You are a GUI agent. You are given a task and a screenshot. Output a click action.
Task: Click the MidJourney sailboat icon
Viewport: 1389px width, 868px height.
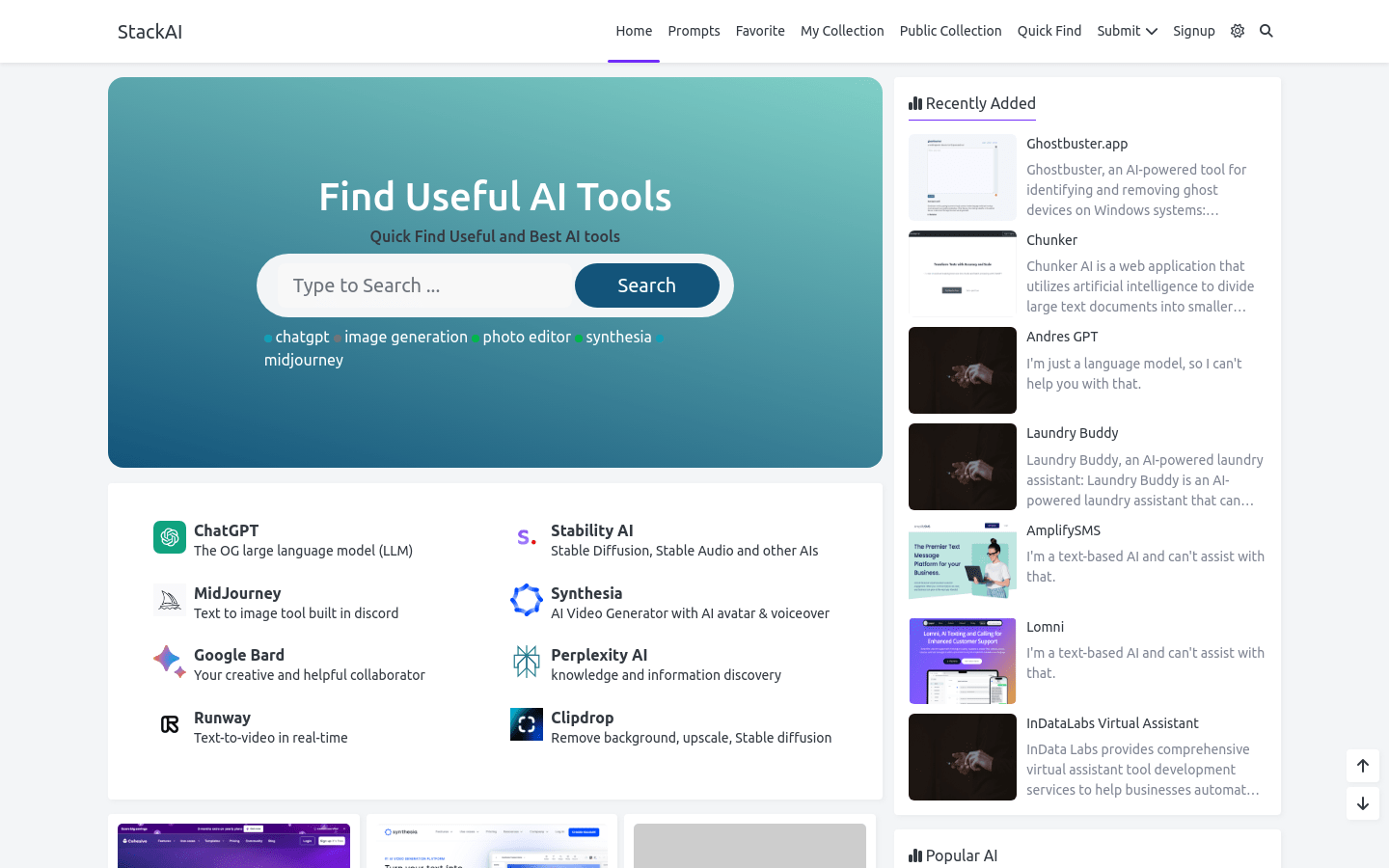[x=170, y=600]
